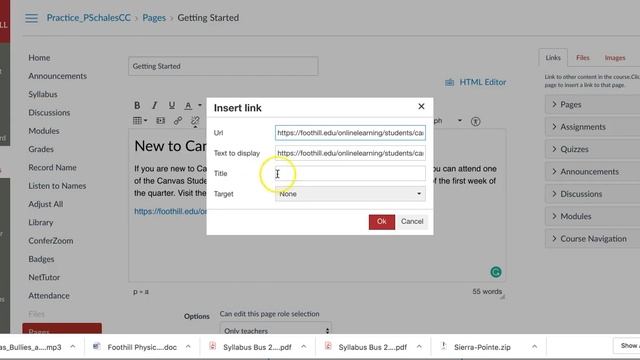This screenshot has width=640, height=360.
Task: Click the embed media icon
Action: tap(160, 120)
